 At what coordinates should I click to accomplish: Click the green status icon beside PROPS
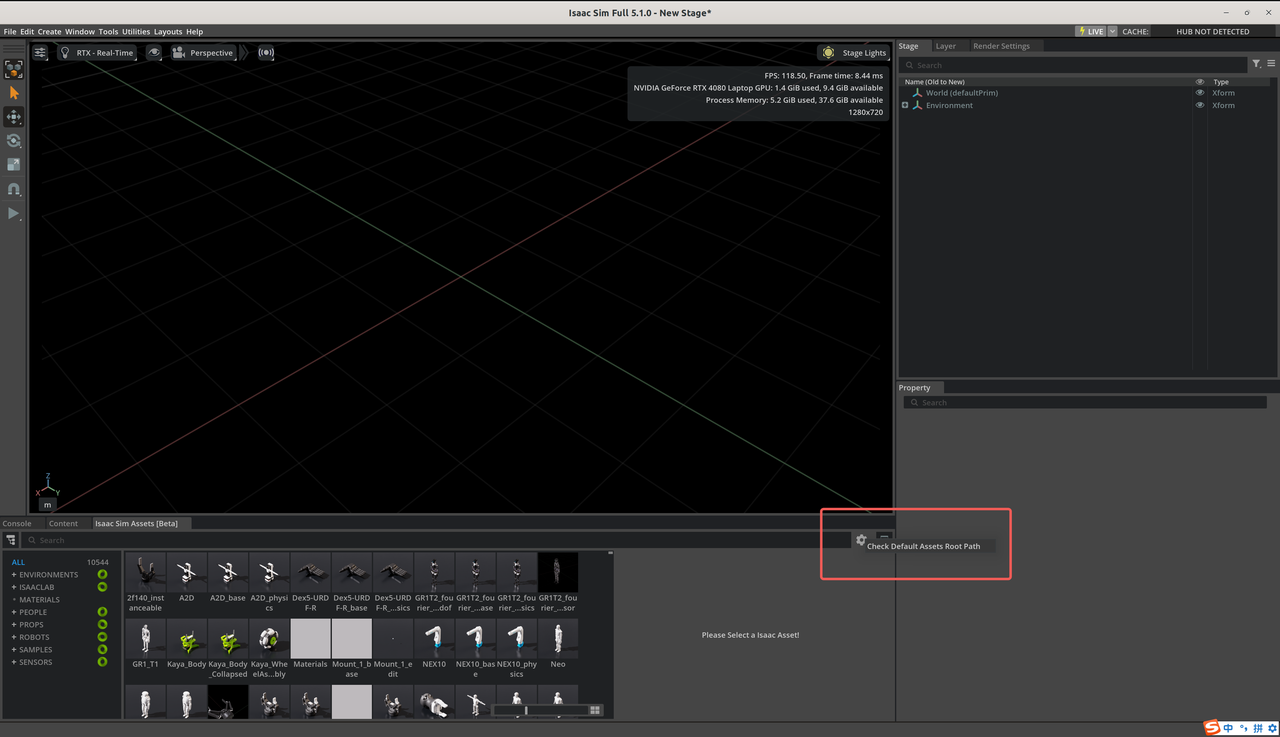(102, 624)
